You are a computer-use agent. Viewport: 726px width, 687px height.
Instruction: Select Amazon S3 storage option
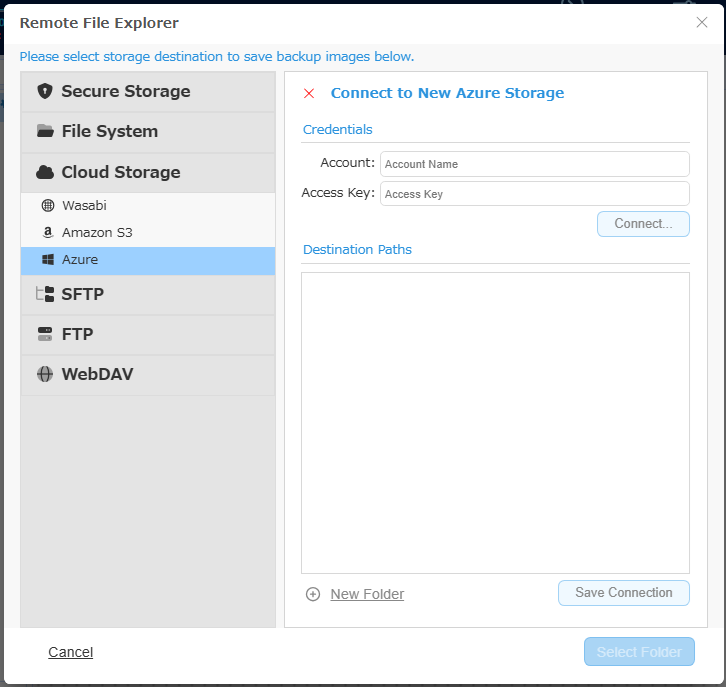point(148,232)
